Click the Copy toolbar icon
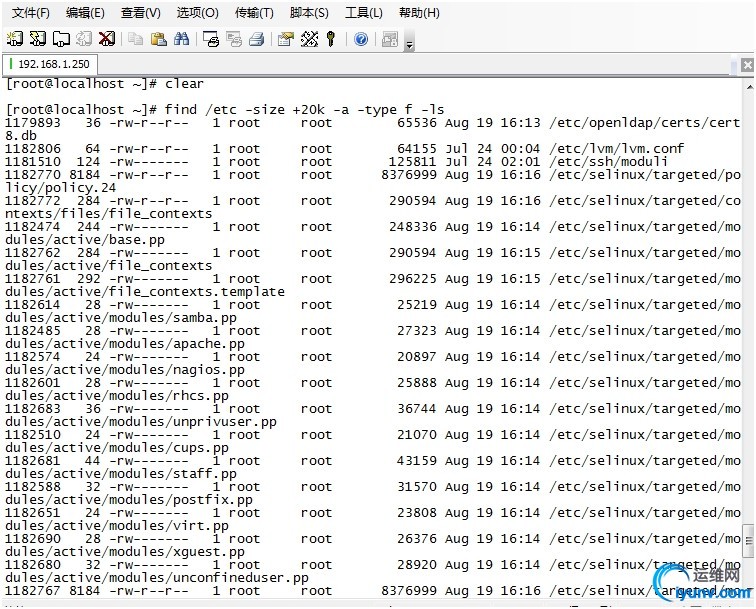 [135, 39]
